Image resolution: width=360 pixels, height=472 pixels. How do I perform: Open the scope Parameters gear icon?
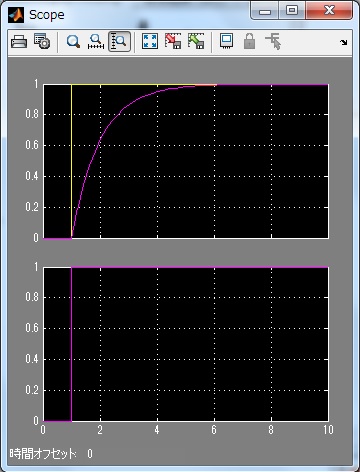tap(42, 42)
